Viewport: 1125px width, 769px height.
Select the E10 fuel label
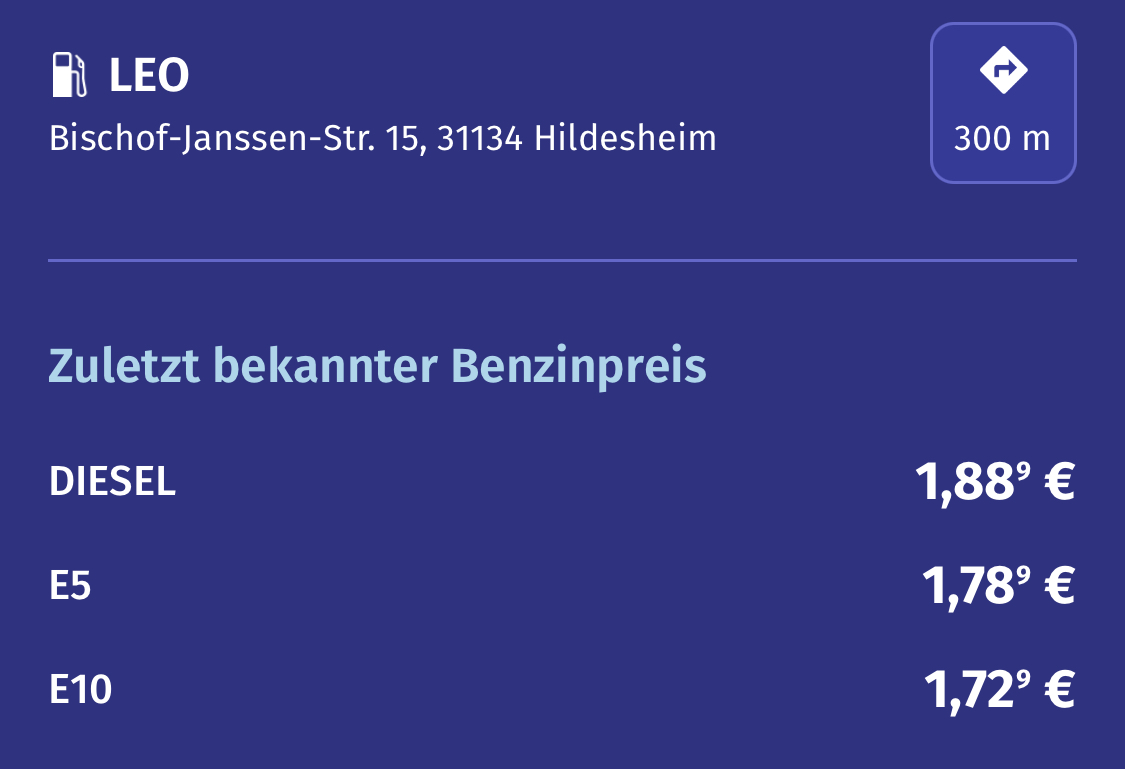(x=80, y=690)
